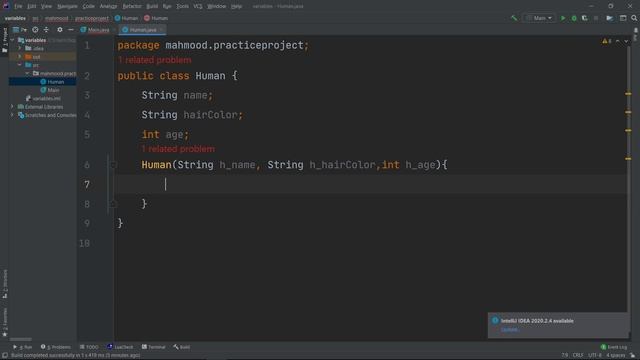Open the Terminal tool window tab
Image resolution: width=640 pixels, height=360 pixels.
[153, 347]
